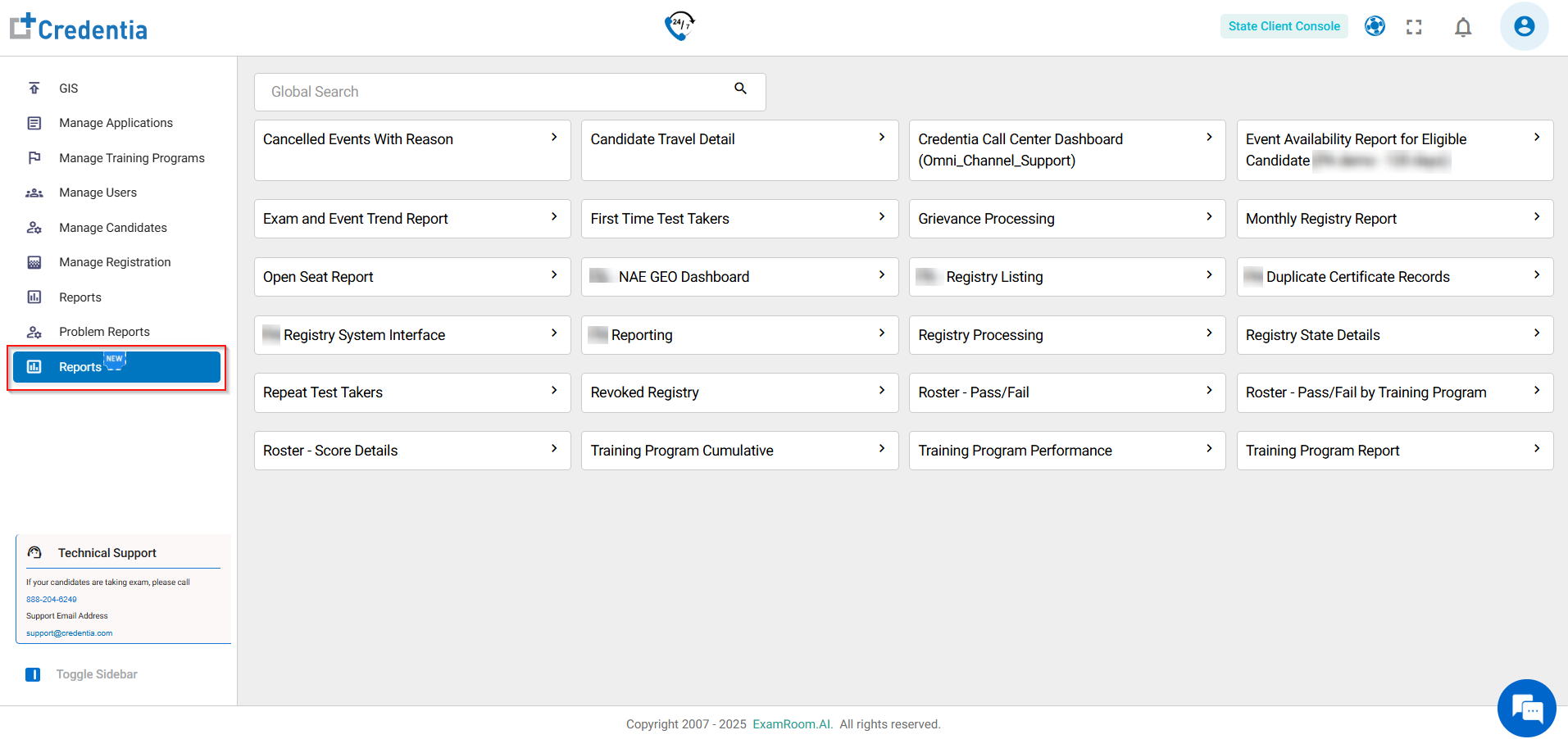Open the notifications bell
1568x739 pixels.
pos(1462,27)
